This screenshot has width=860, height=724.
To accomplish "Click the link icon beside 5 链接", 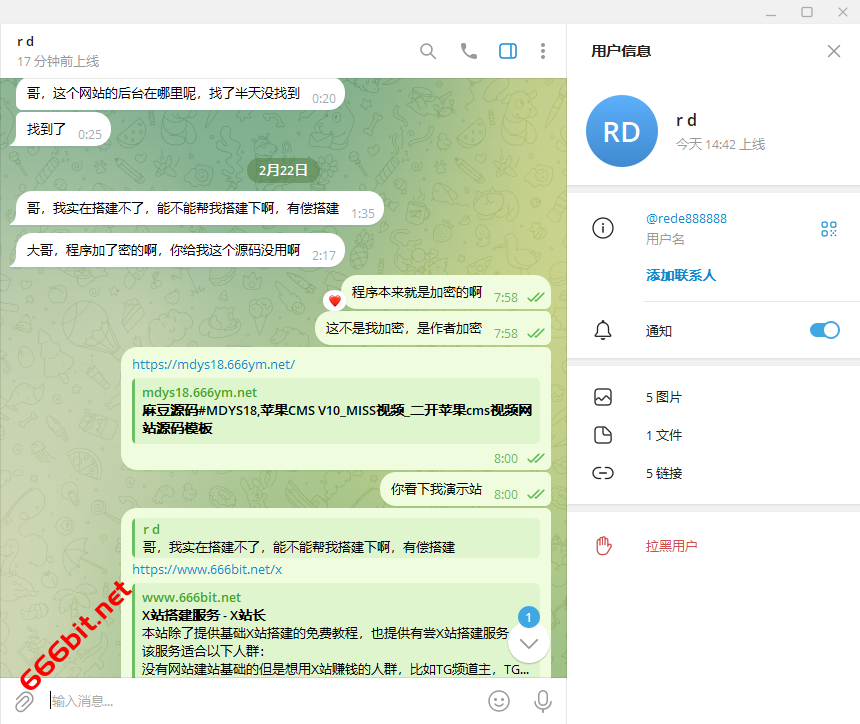I will coord(603,473).
